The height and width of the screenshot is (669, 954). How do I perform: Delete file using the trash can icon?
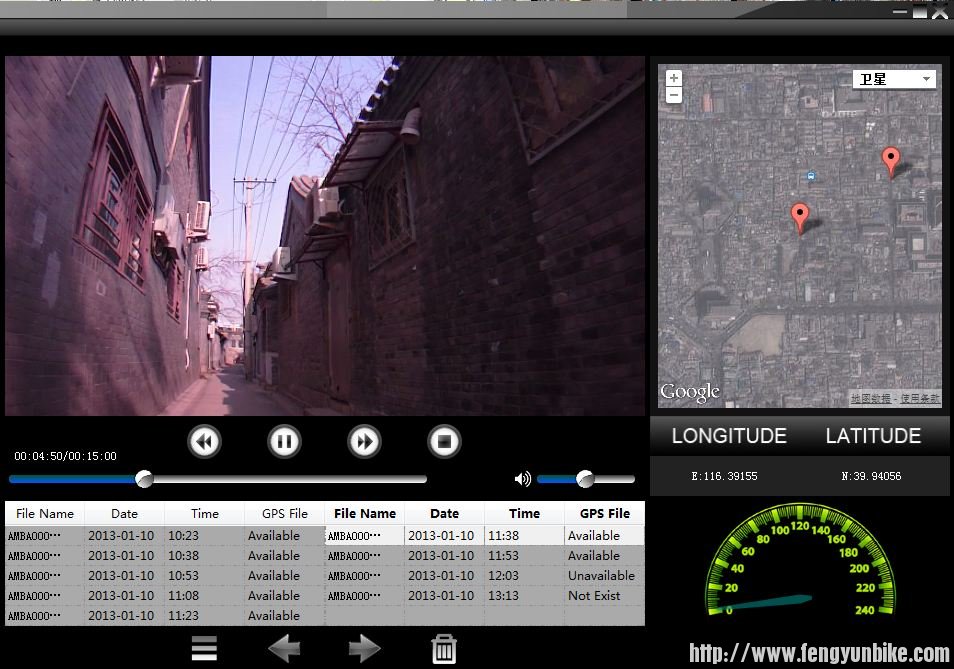point(444,649)
